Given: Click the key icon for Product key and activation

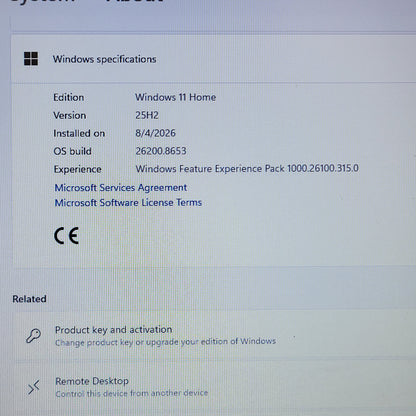Looking at the screenshot, I should click(x=33, y=336).
